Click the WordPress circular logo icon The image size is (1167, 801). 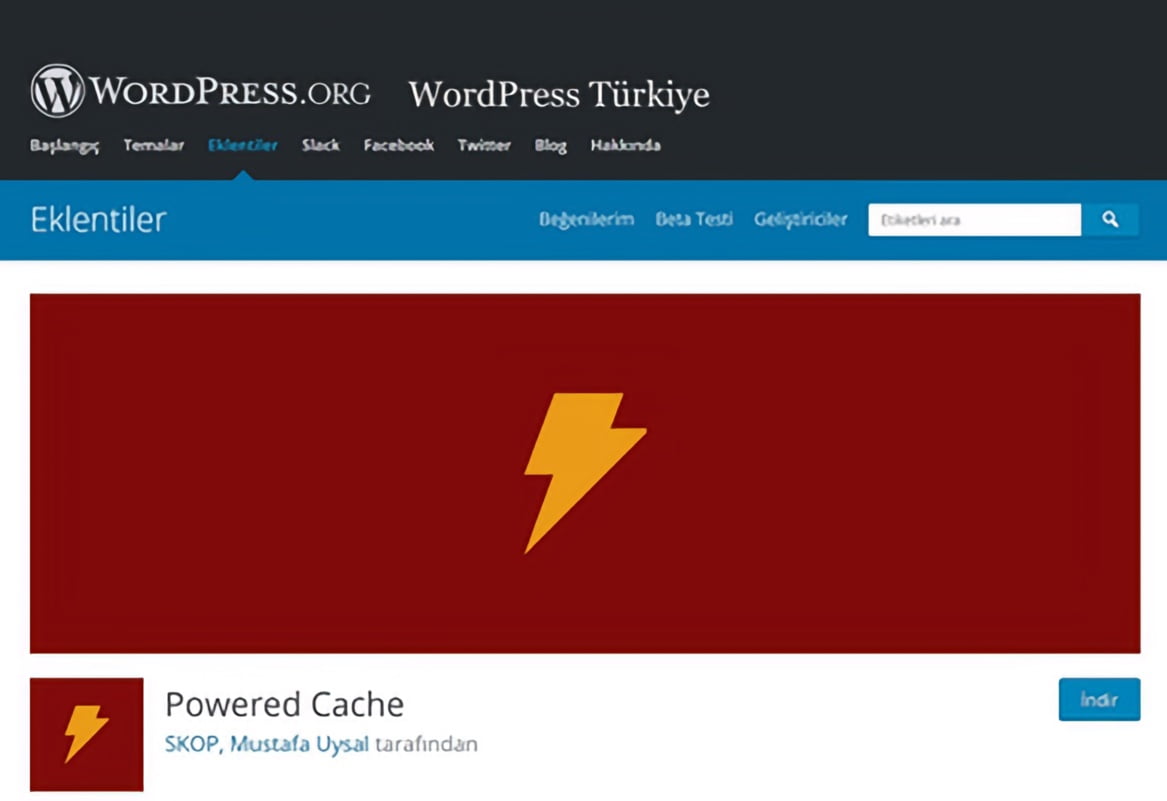tap(57, 91)
